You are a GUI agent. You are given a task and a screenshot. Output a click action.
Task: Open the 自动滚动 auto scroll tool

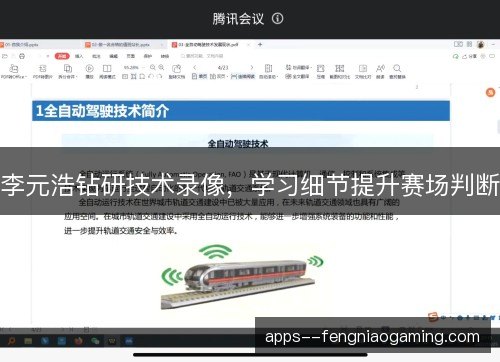click(268, 72)
